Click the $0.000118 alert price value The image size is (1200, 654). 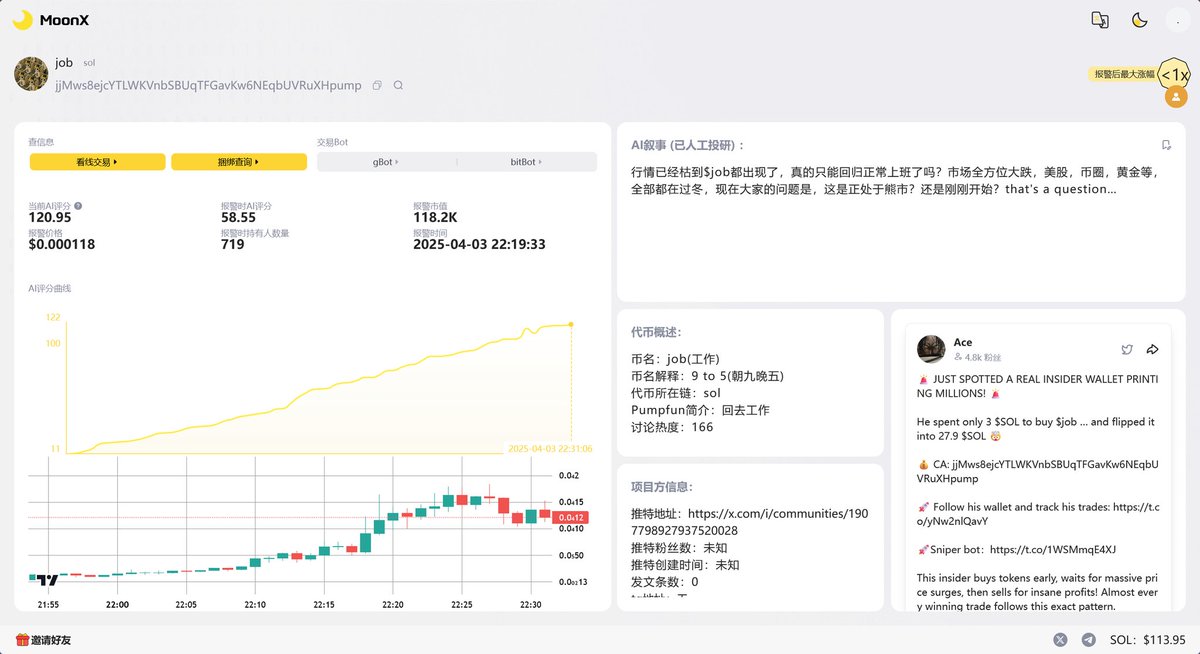62,244
